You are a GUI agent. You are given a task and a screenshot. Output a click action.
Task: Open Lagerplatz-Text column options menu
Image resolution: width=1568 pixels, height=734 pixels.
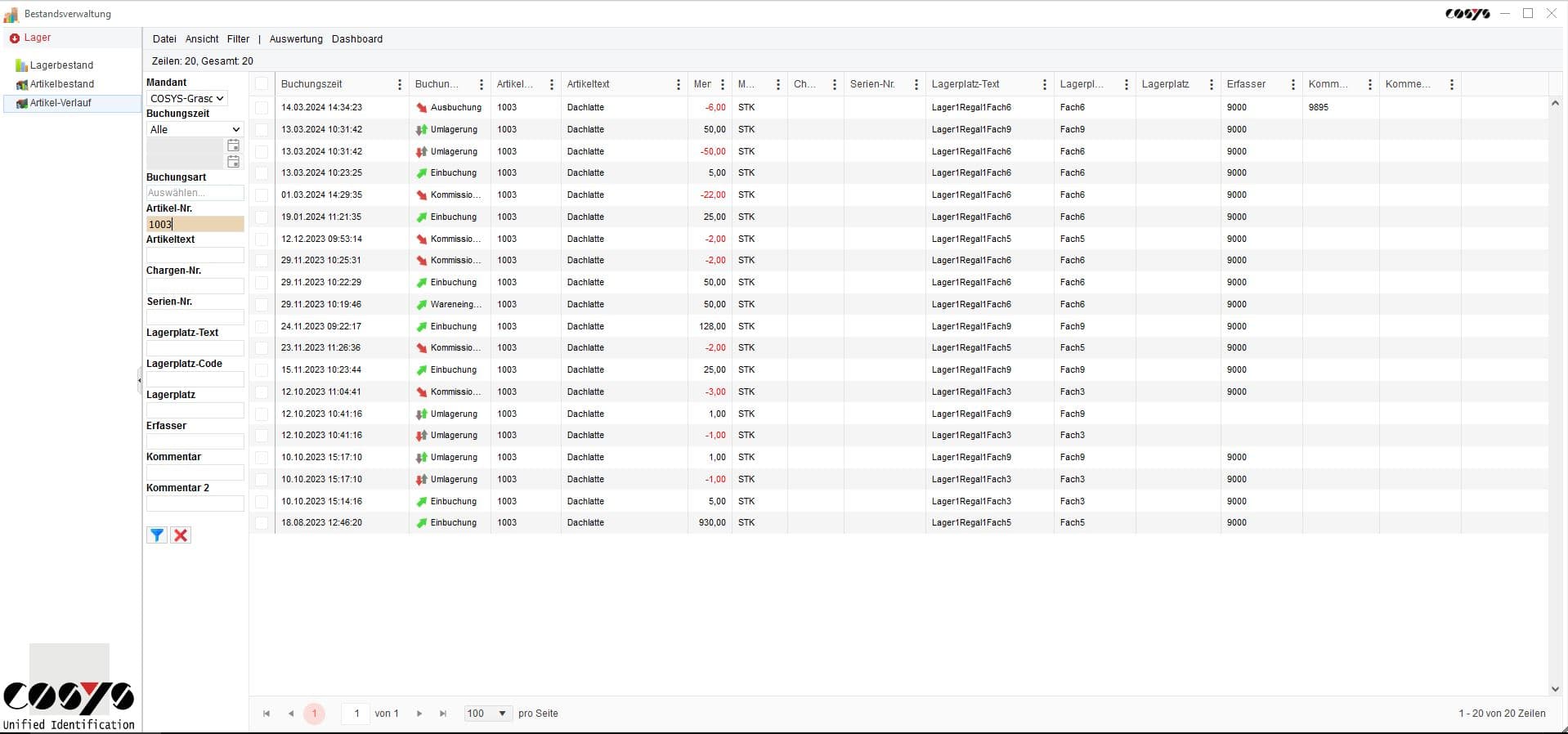point(1045,84)
